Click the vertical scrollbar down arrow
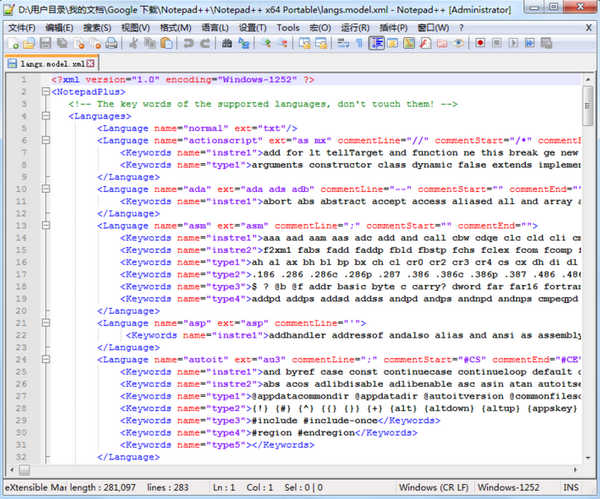 pyautogui.click(x=587, y=458)
